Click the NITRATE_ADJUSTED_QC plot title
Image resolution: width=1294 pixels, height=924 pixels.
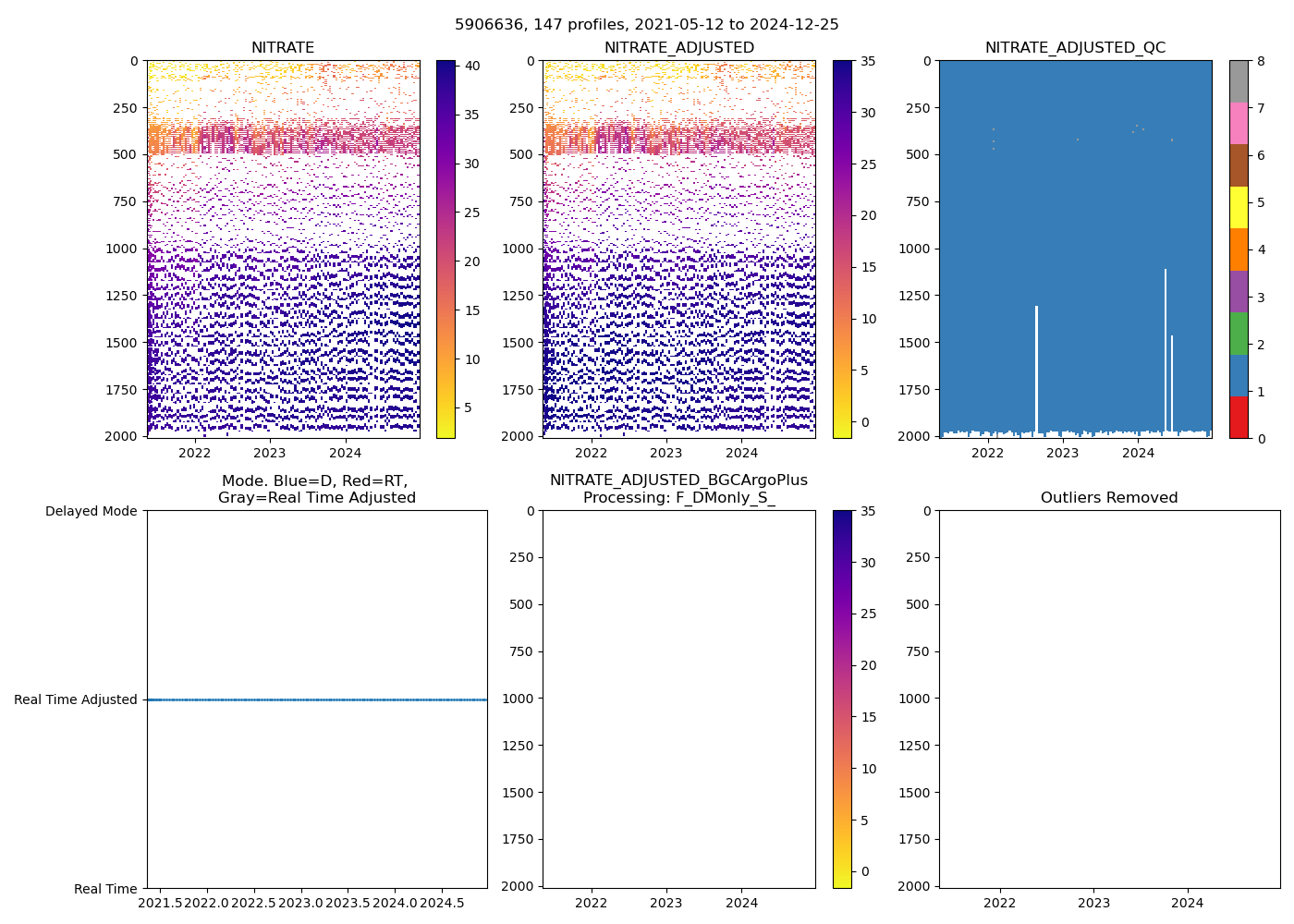pos(1075,48)
